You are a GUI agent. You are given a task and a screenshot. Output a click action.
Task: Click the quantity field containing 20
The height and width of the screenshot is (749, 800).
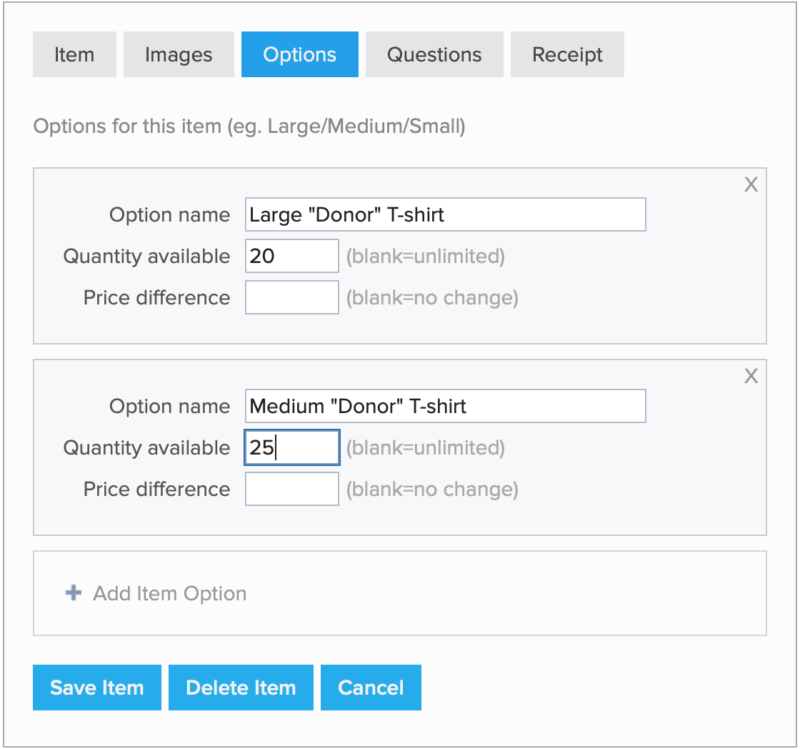[x=292, y=256]
